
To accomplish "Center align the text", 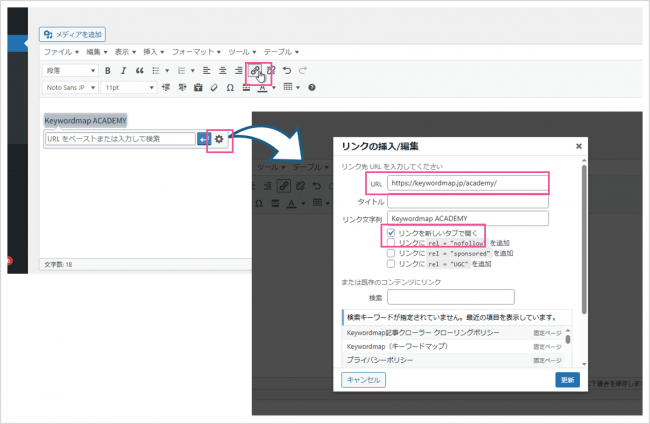I will pos(223,70).
